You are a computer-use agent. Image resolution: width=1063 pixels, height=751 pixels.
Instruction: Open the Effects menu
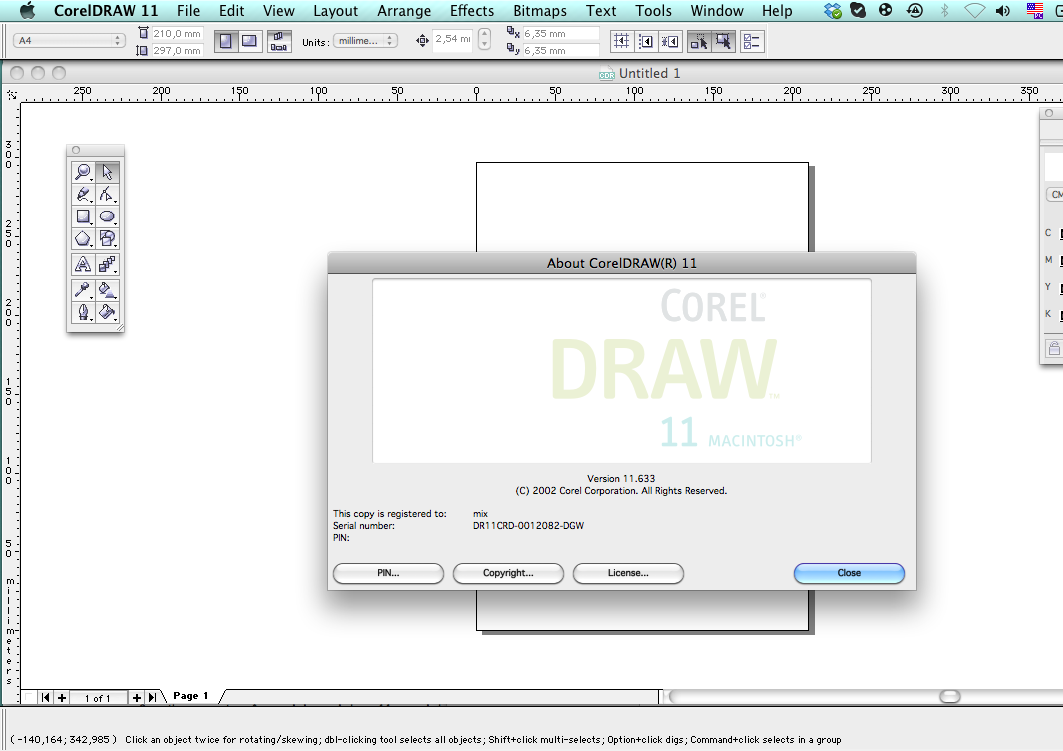(x=472, y=11)
